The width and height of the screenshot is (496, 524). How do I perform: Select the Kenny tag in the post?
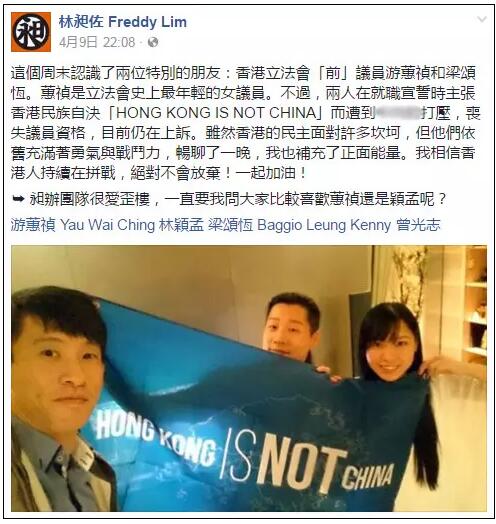pyautogui.click(x=371, y=226)
